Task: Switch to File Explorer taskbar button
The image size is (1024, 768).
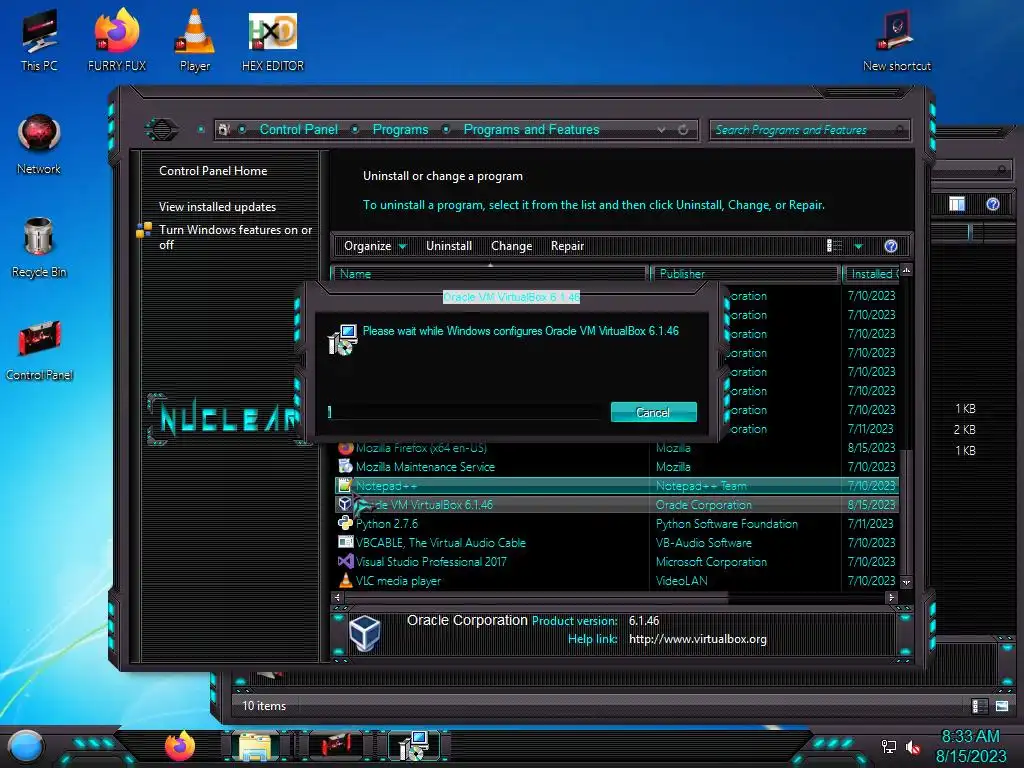Action: tap(255, 746)
